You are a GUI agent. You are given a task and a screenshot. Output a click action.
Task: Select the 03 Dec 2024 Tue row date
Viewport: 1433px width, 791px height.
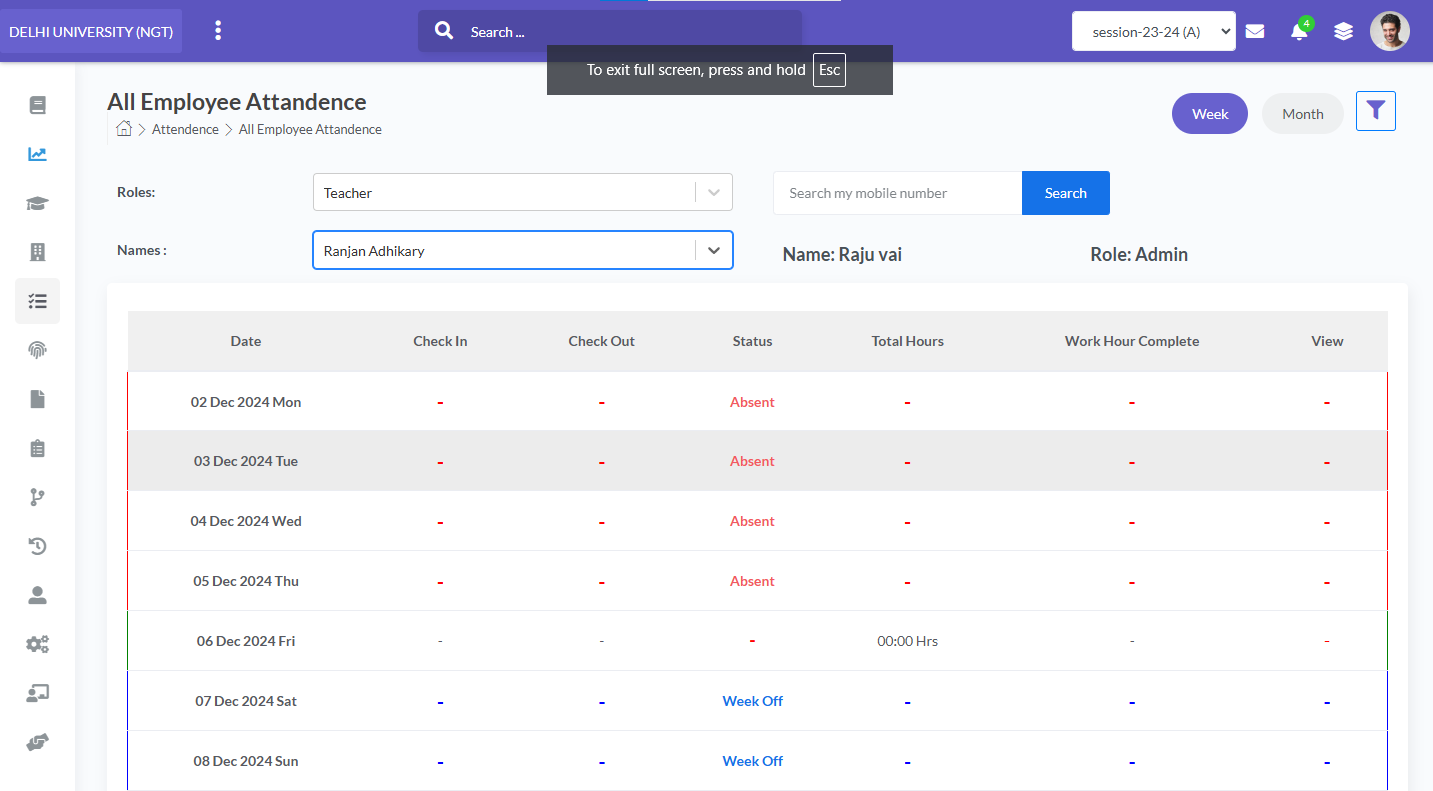pyautogui.click(x=246, y=461)
